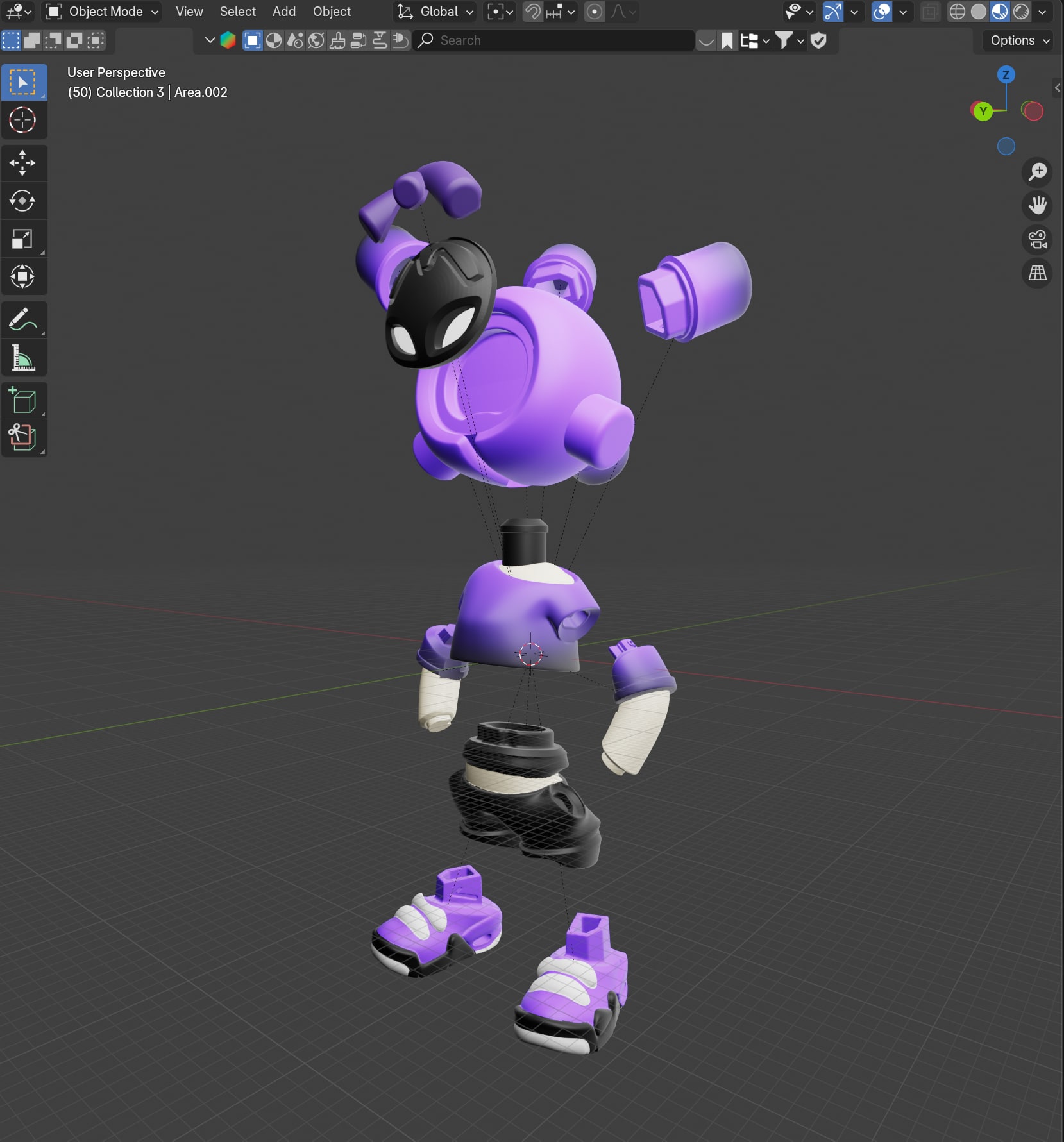Toggle viewport overlays
1064x1142 pixels.
882,12
